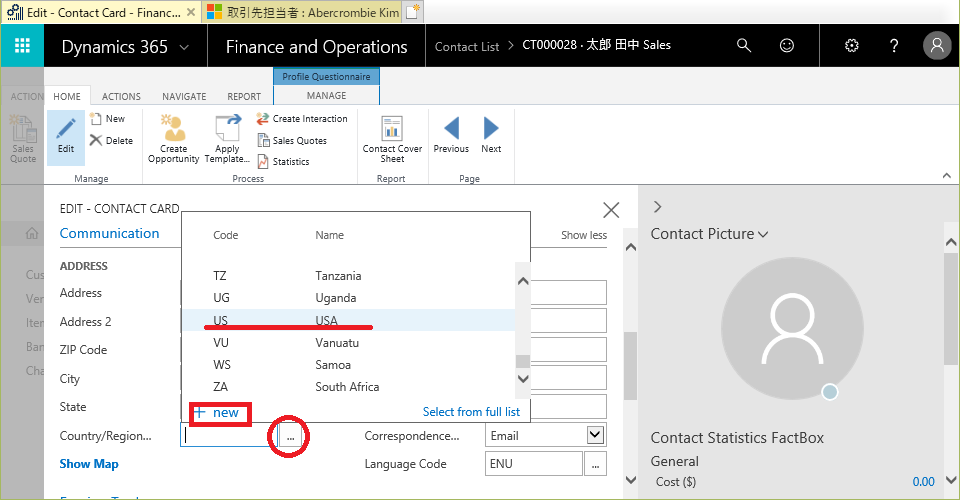Click the Country/Region lookup ellipsis button

point(290,436)
